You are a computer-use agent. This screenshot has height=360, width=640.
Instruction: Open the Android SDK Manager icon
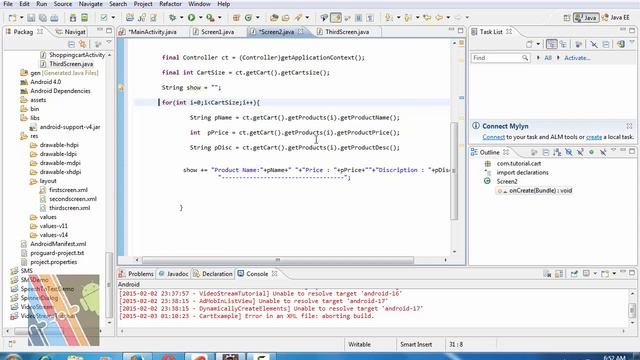[73, 18]
